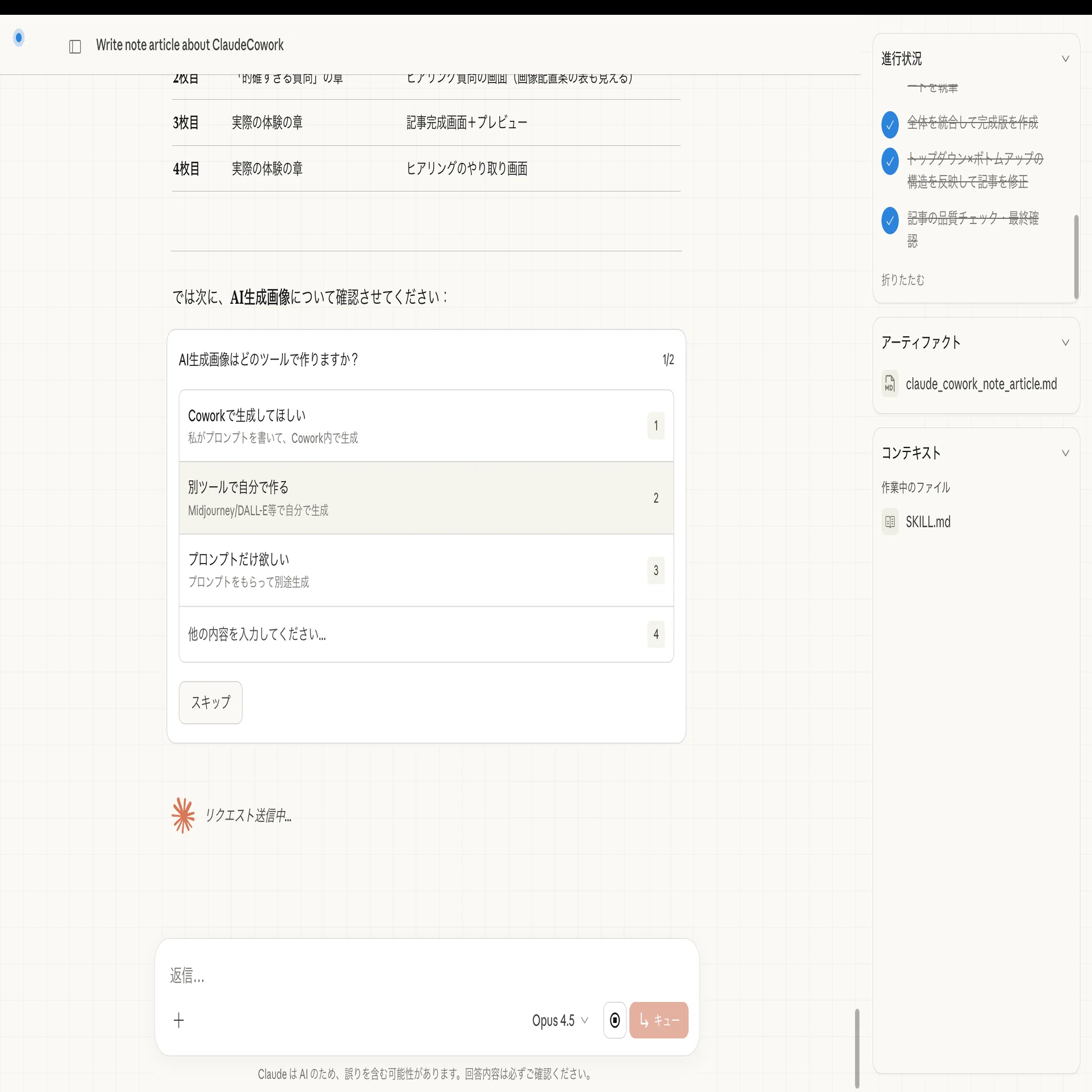Collapse the 進行状況 panel chevron
The width and height of the screenshot is (1092, 1092).
1065,59
